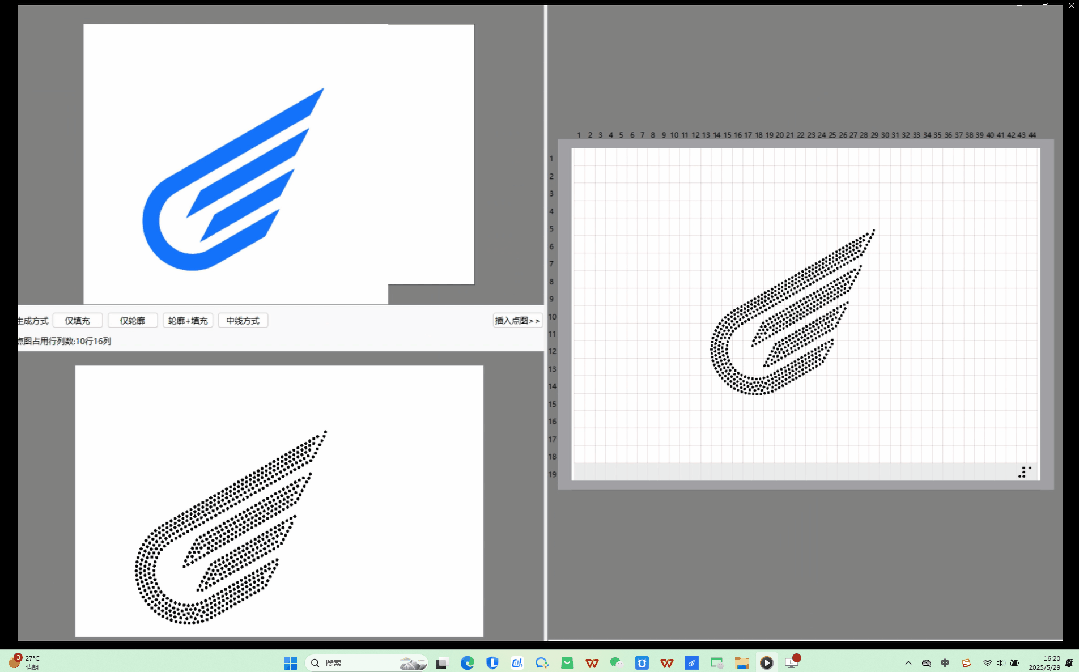
Task: Expand the hidden system tray icons
Action: pos(908,663)
